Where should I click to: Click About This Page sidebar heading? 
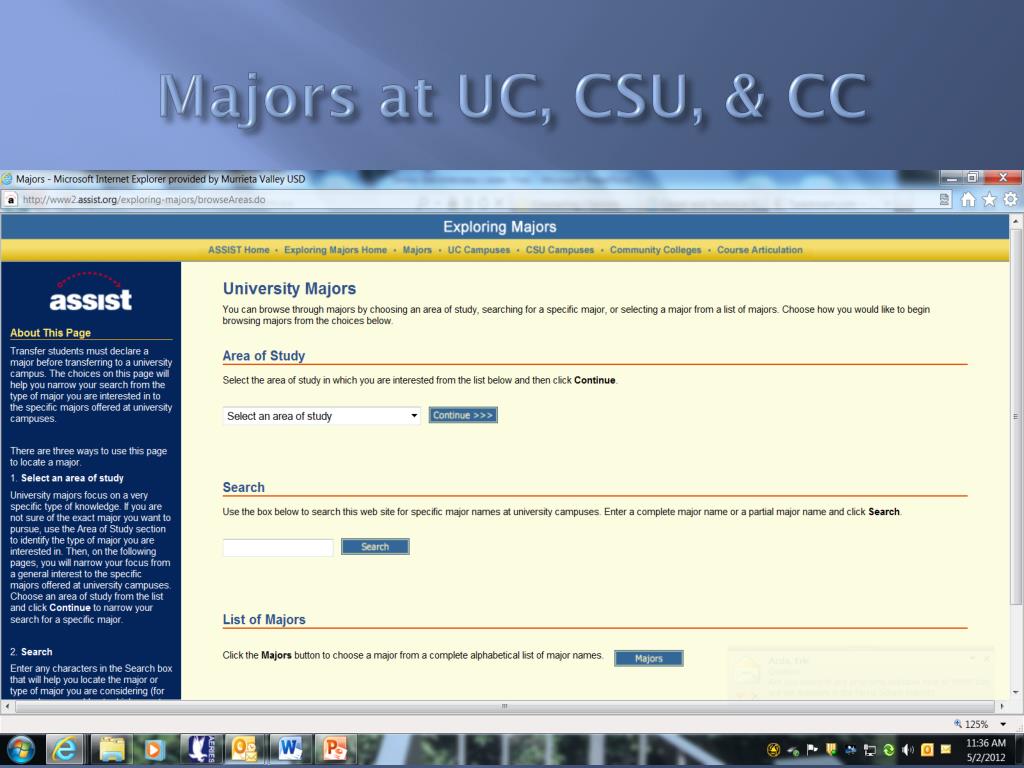tap(50, 333)
